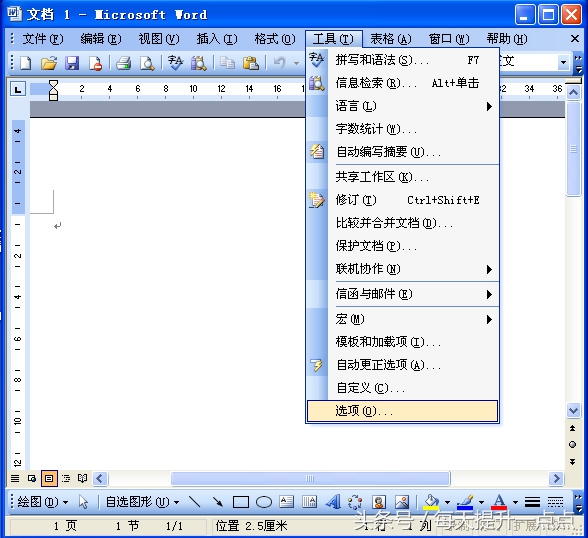Viewport: 588px width, 538px height.
Task: Select the arrow drawing tool
Action: pos(217,502)
